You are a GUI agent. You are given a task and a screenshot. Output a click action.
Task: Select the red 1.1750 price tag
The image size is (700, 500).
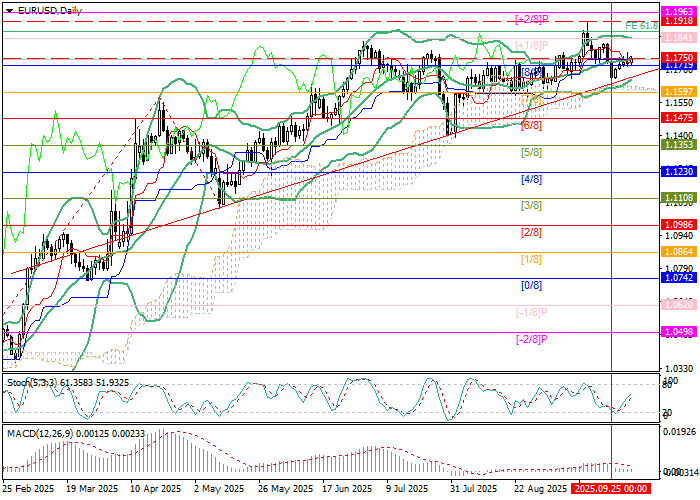coord(680,59)
